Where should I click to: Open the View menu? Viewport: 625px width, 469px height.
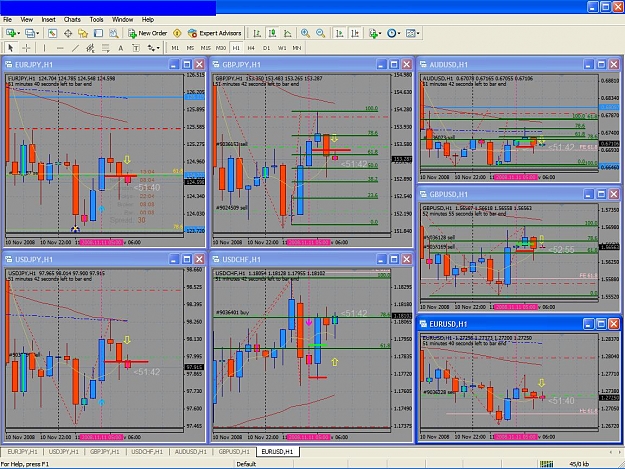coord(27,20)
